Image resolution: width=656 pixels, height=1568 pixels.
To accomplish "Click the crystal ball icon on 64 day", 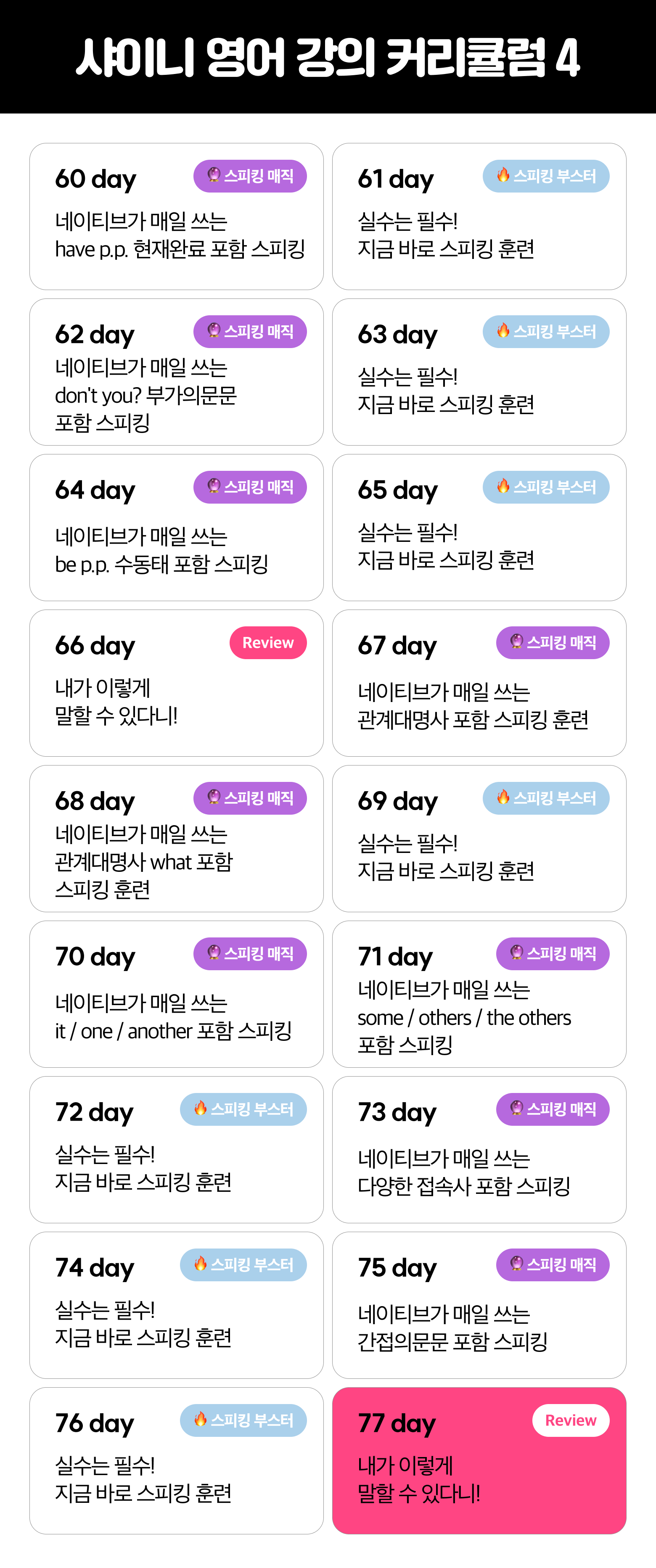I will tap(214, 486).
